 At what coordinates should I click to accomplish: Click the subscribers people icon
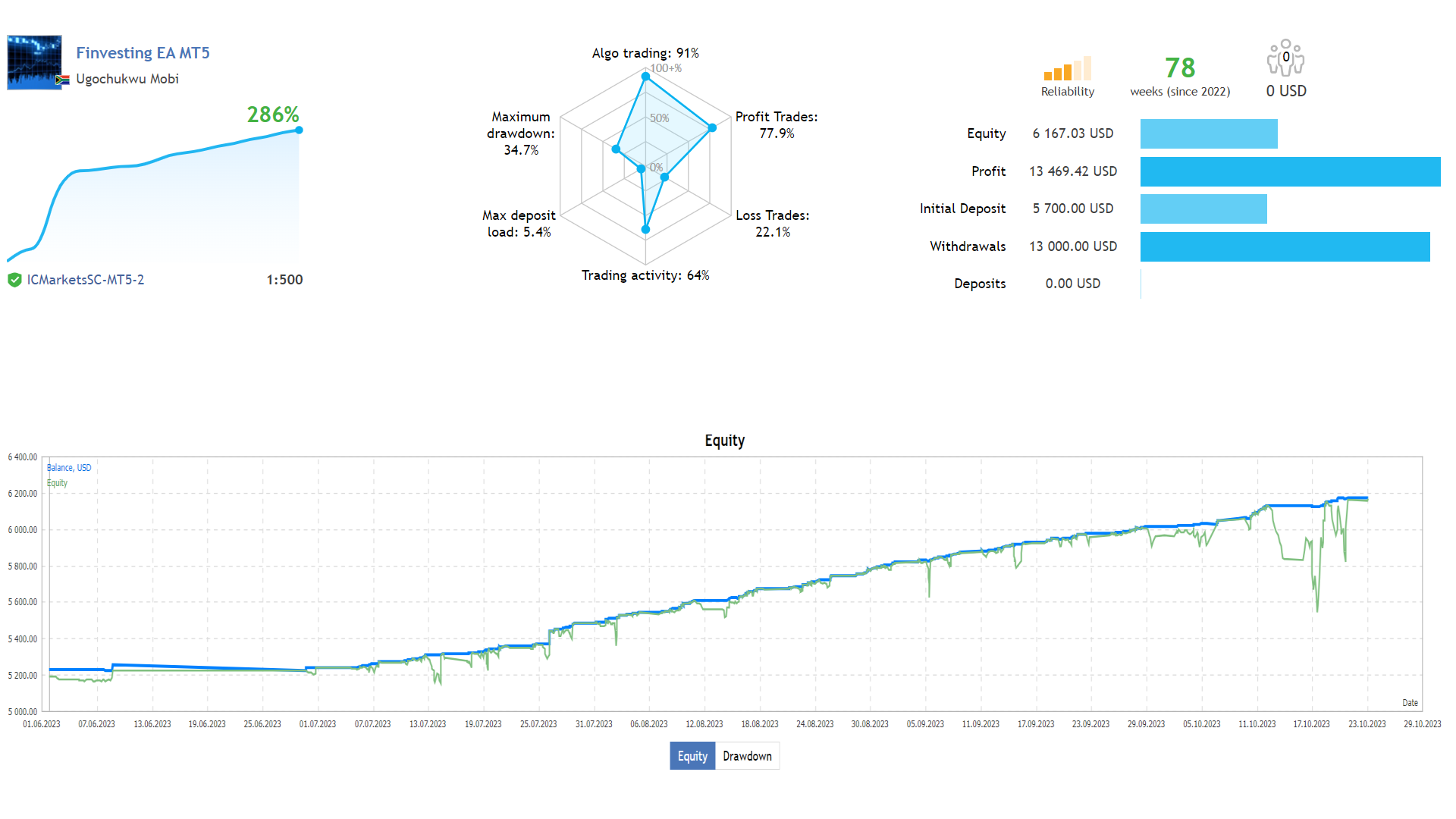(x=1285, y=58)
